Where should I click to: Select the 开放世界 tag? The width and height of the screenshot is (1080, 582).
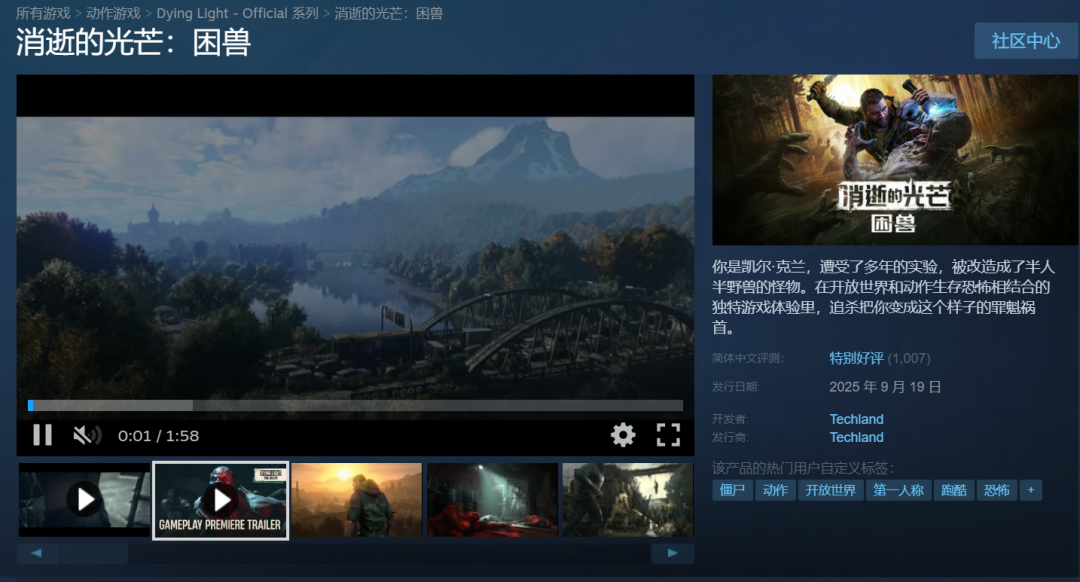(831, 490)
